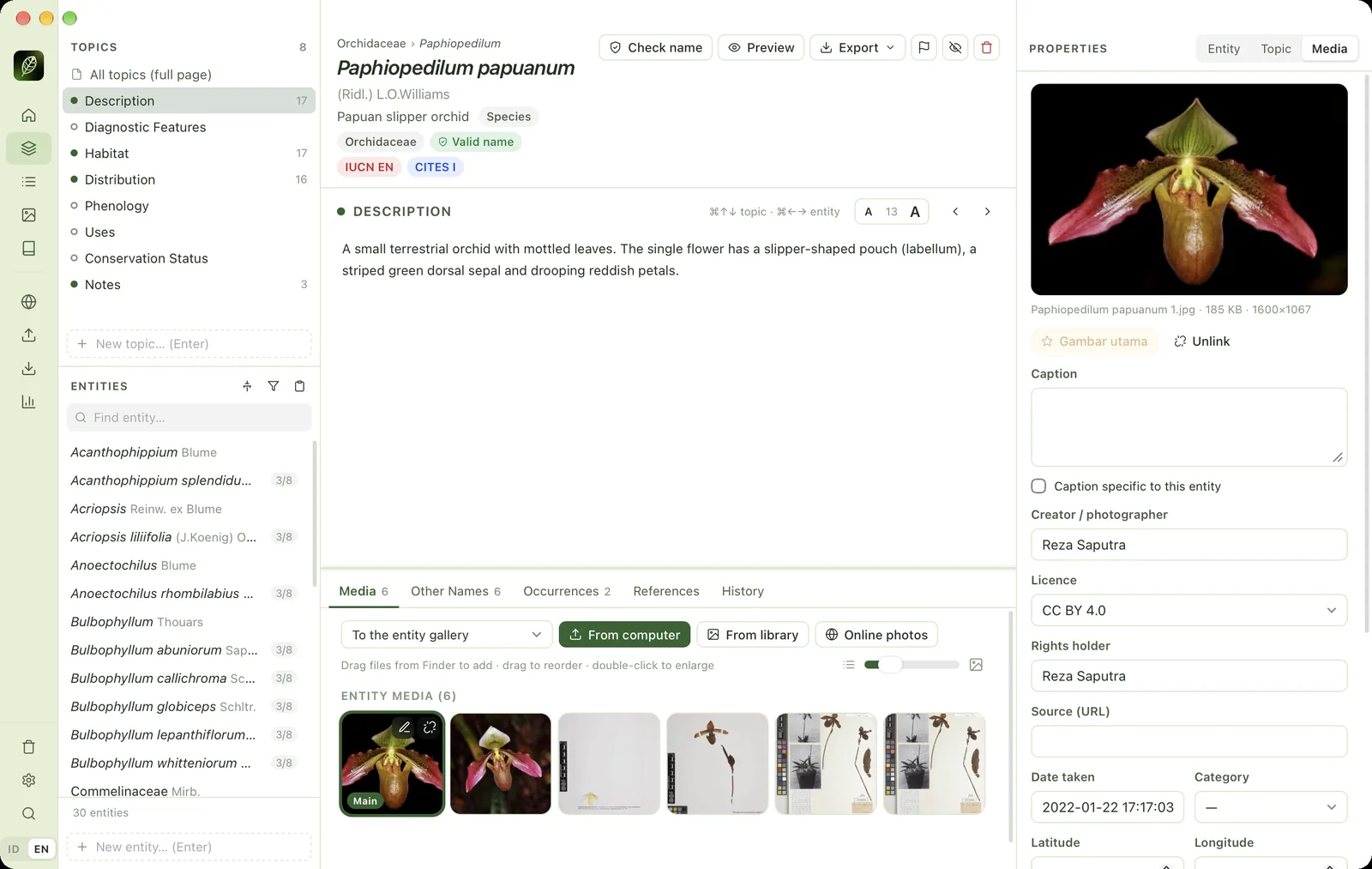Expand the Export dropdown menu

click(x=857, y=47)
